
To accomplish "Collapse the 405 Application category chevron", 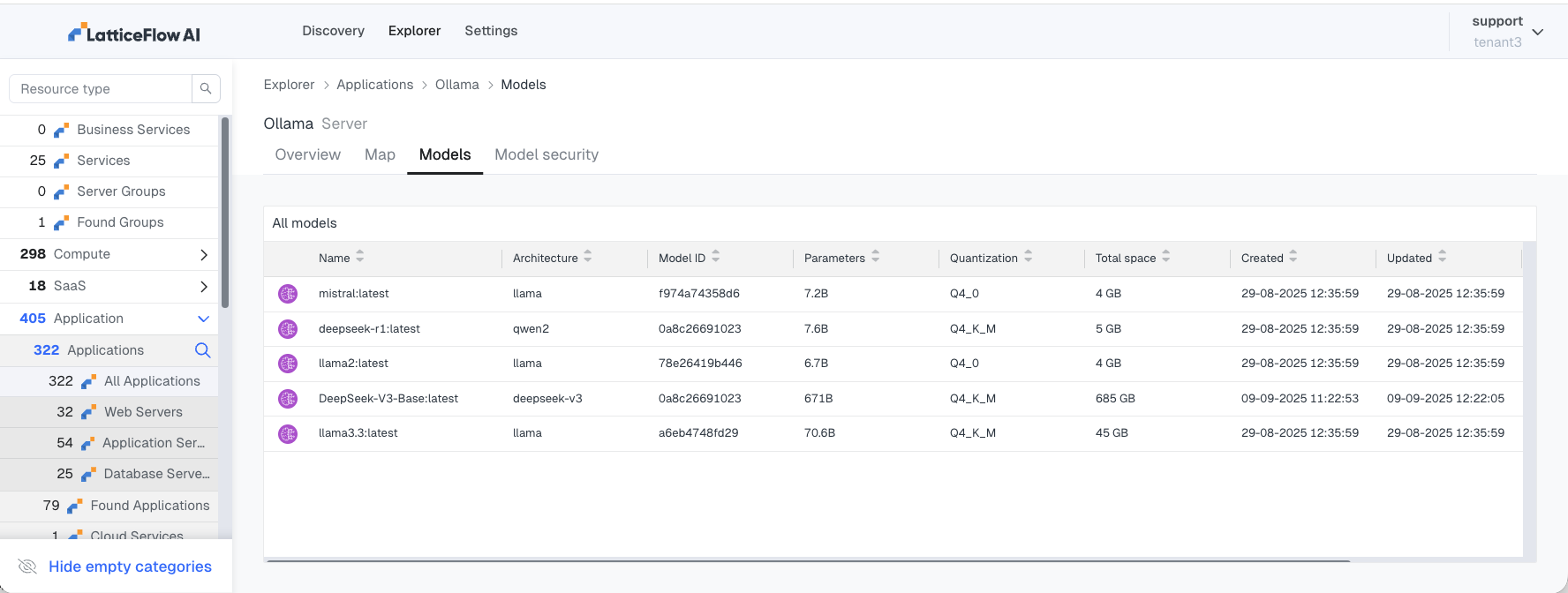I will click(x=204, y=319).
